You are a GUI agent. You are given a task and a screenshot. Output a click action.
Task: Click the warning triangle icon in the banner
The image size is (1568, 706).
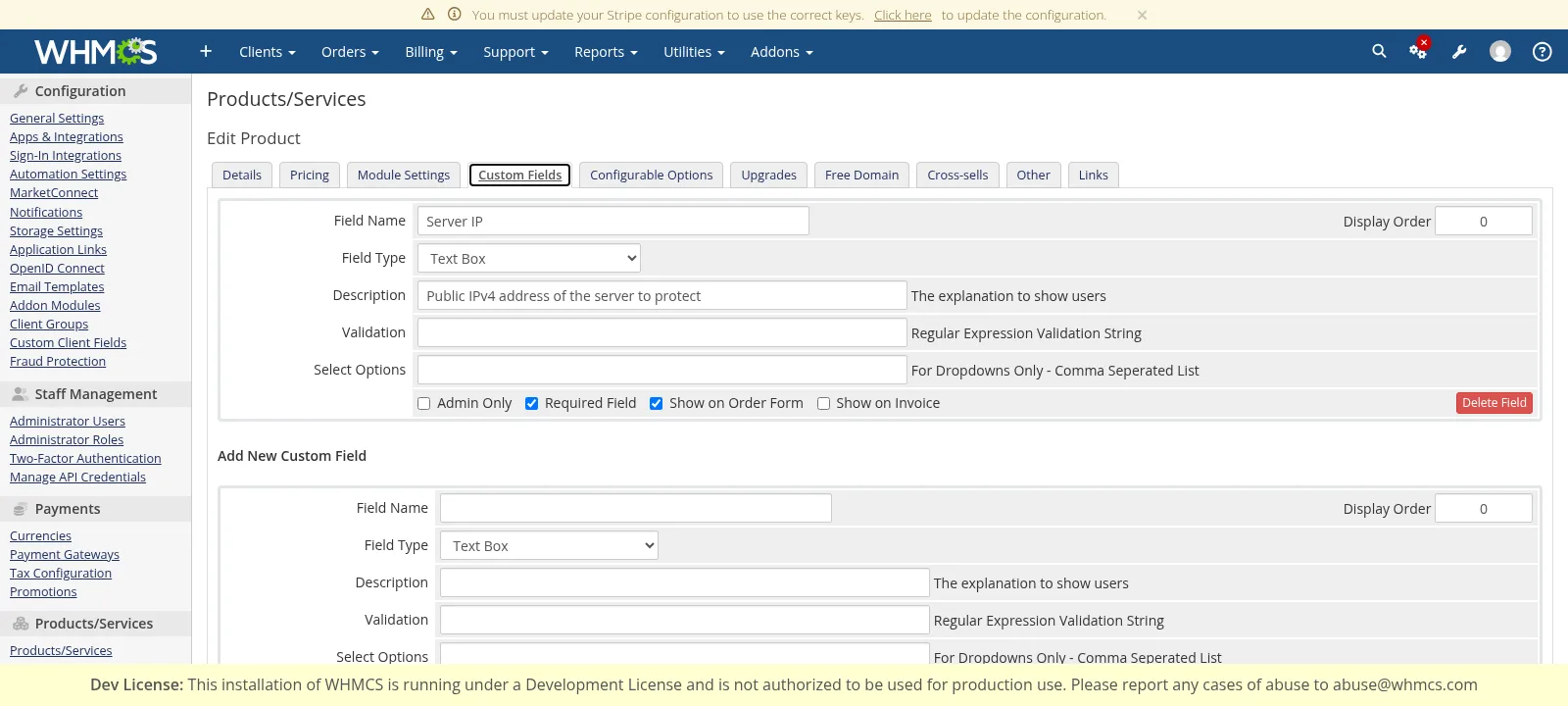click(427, 15)
